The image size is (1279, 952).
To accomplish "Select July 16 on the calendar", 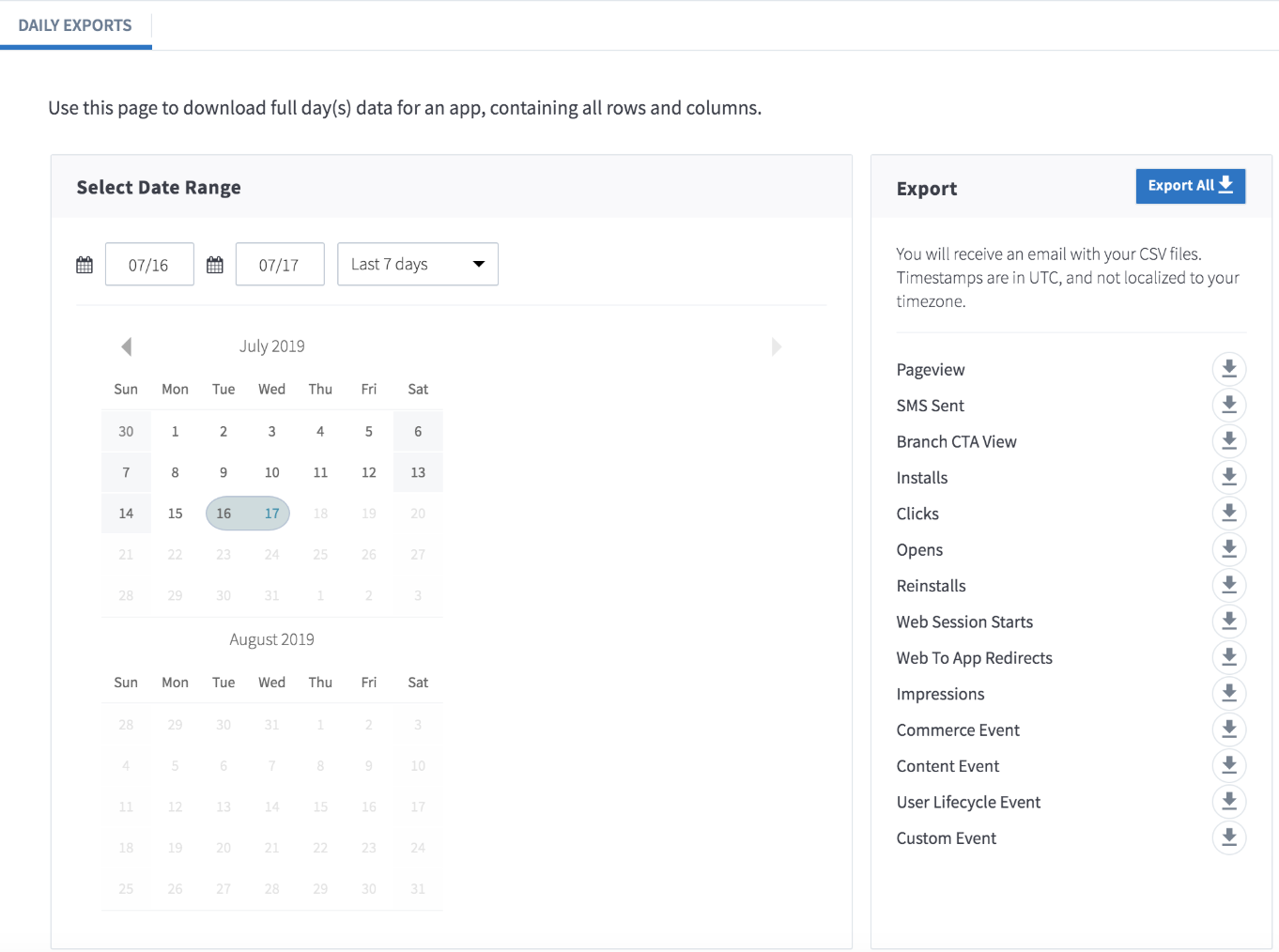I will pyautogui.click(x=223, y=513).
